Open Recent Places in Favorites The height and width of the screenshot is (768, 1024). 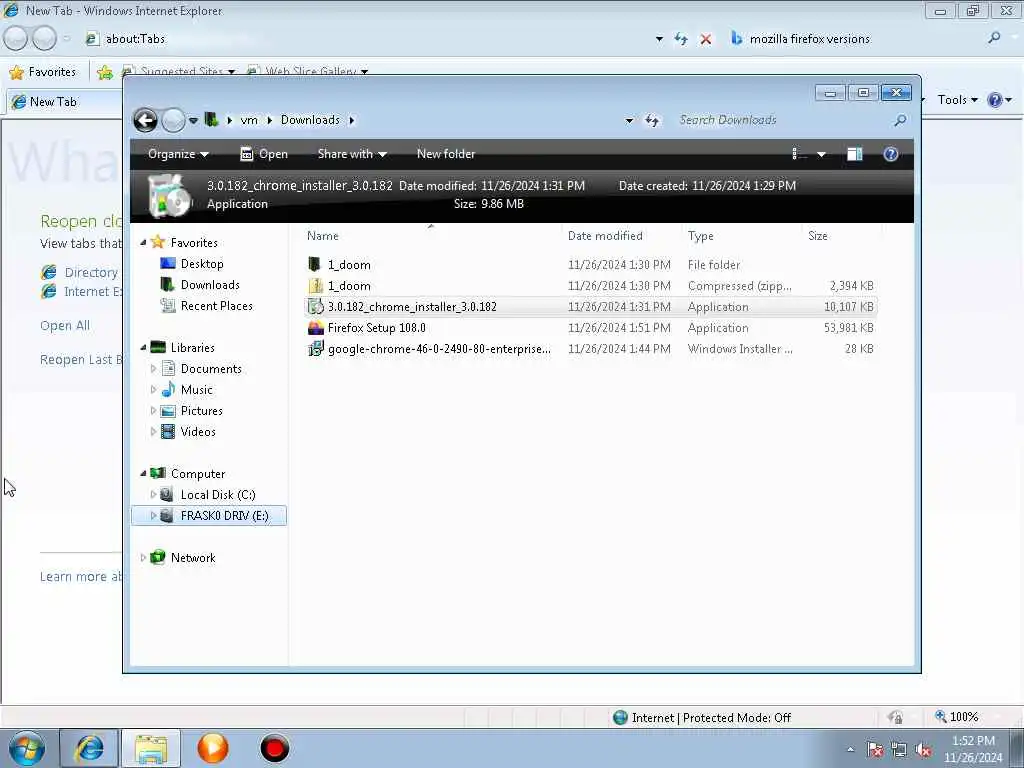click(x=216, y=306)
